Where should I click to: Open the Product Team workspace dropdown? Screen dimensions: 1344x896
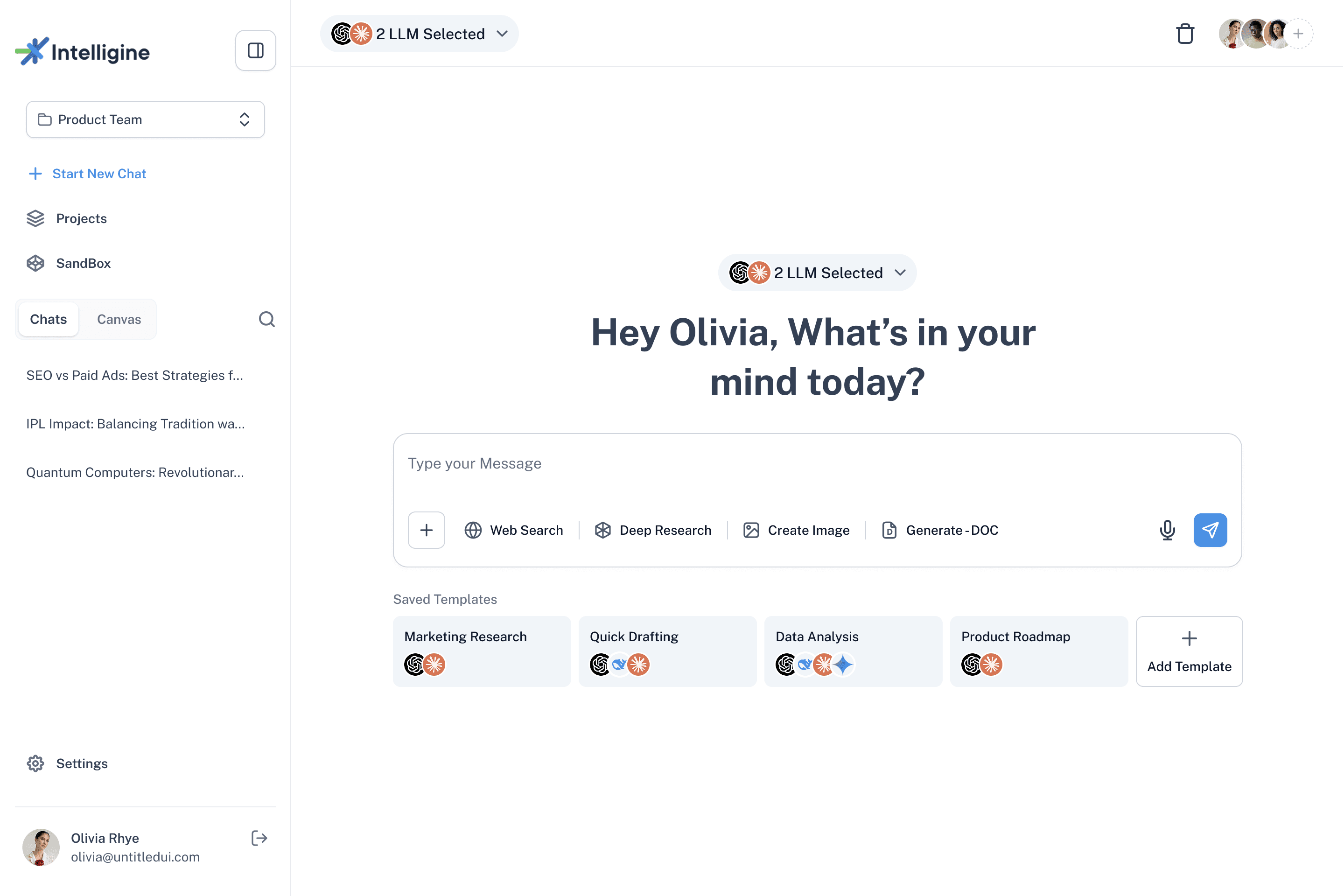145,119
